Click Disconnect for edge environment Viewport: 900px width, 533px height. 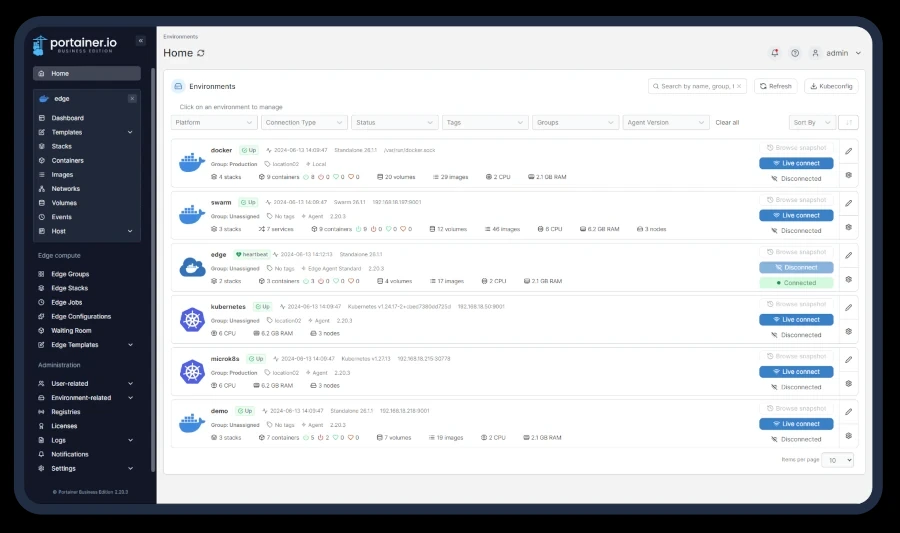796,267
